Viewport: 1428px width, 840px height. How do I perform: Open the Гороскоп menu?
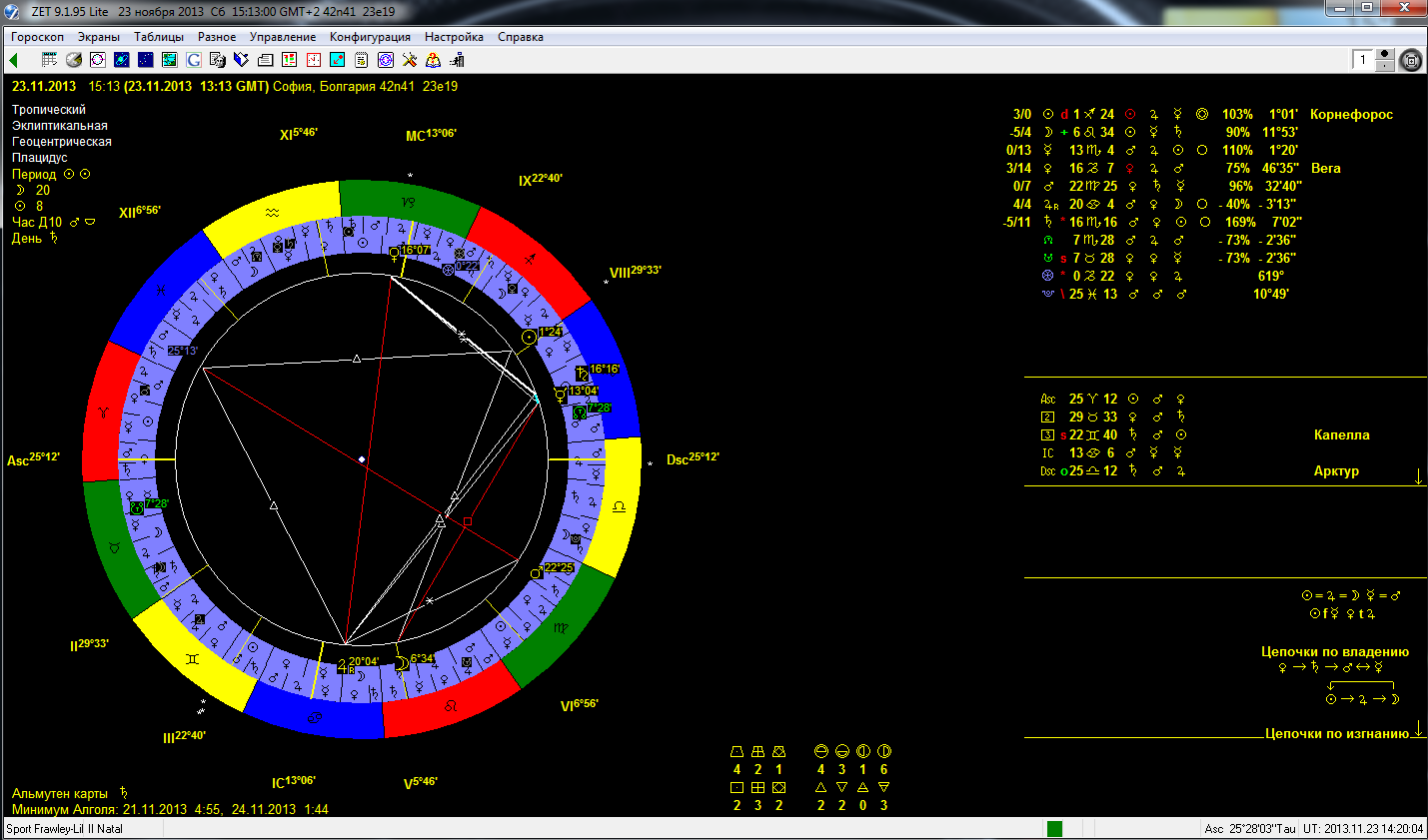pyautogui.click(x=37, y=37)
